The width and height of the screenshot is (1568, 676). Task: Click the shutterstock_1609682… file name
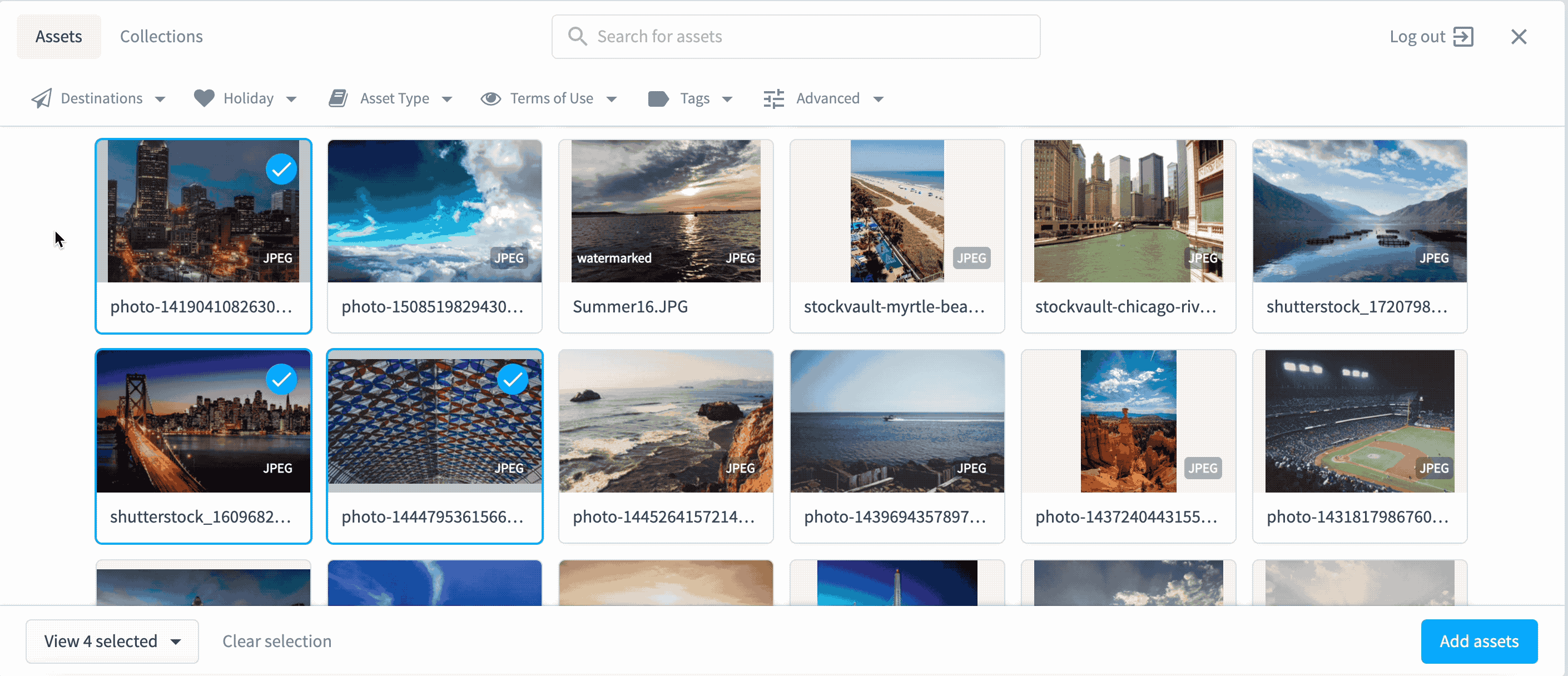click(200, 517)
